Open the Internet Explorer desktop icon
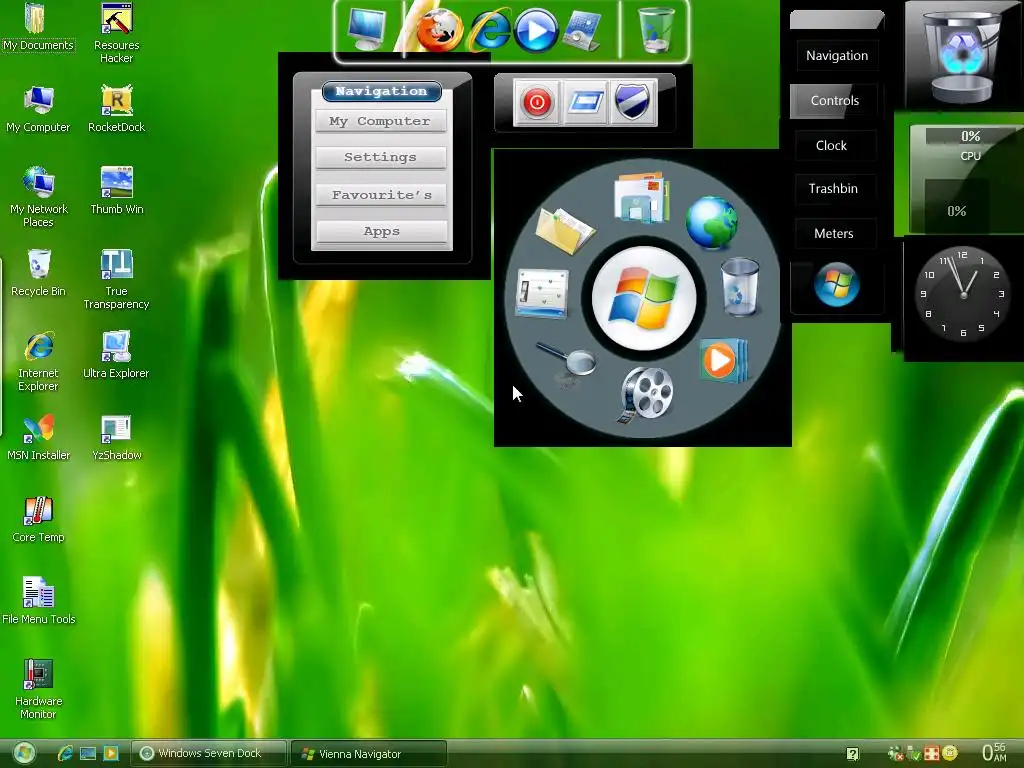The width and height of the screenshot is (1024, 768). [x=38, y=360]
